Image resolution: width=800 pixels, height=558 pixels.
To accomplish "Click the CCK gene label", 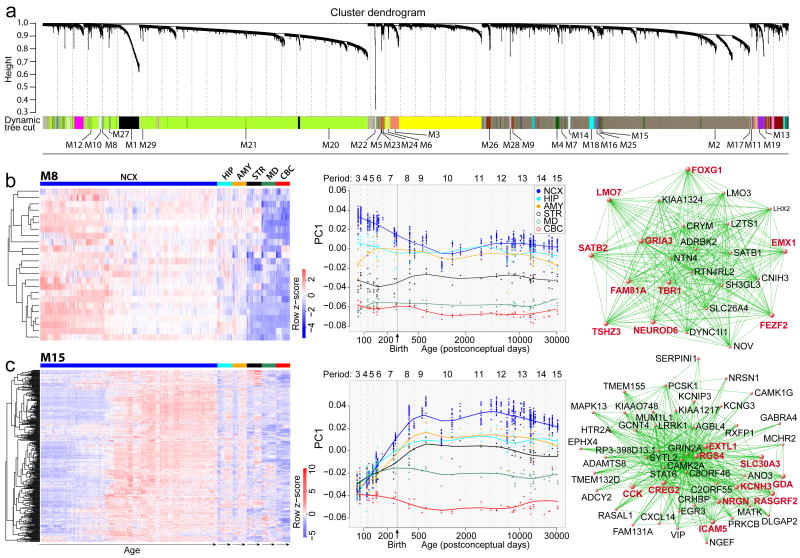I will point(633,494).
